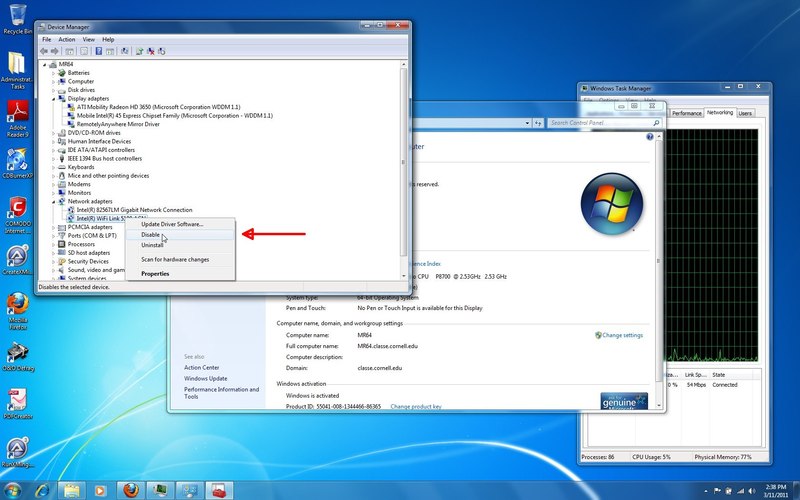This screenshot has height=500, width=800.
Task: Expand the Computer node
Action: [x=53, y=82]
